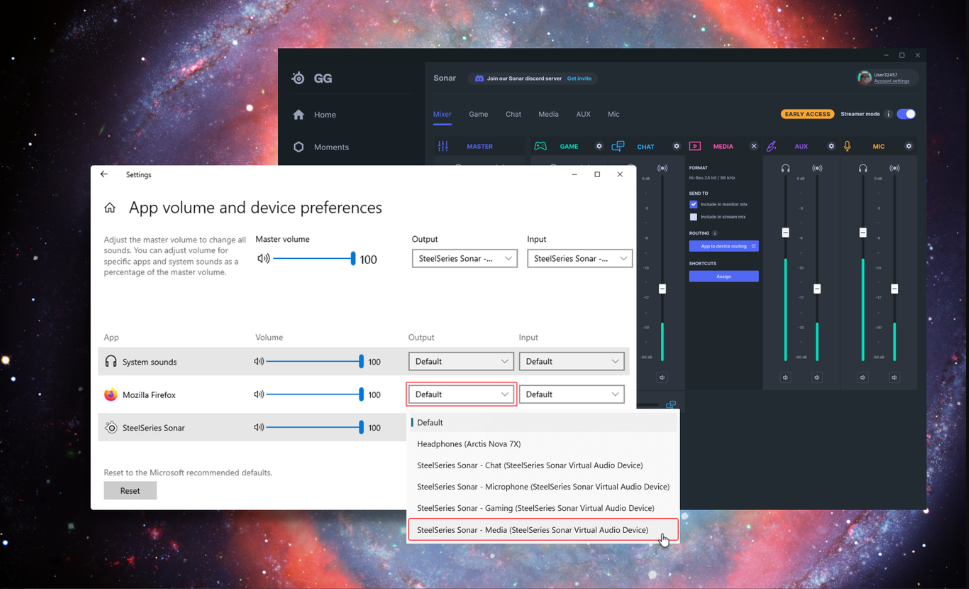Image resolution: width=969 pixels, height=589 pixels.
Task: Choose SteelSeries Sonar - Microphone output device
Action: (x=543, y=486)
